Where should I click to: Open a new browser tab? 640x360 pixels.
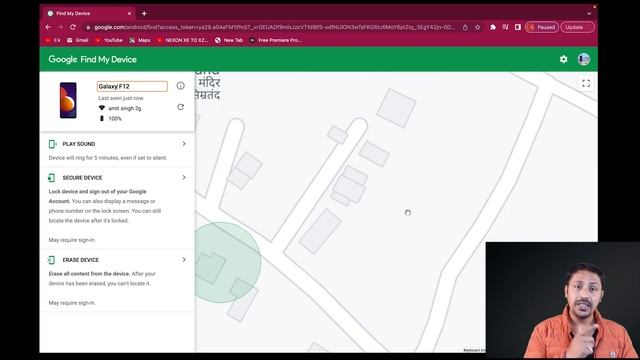pos(144,13)
